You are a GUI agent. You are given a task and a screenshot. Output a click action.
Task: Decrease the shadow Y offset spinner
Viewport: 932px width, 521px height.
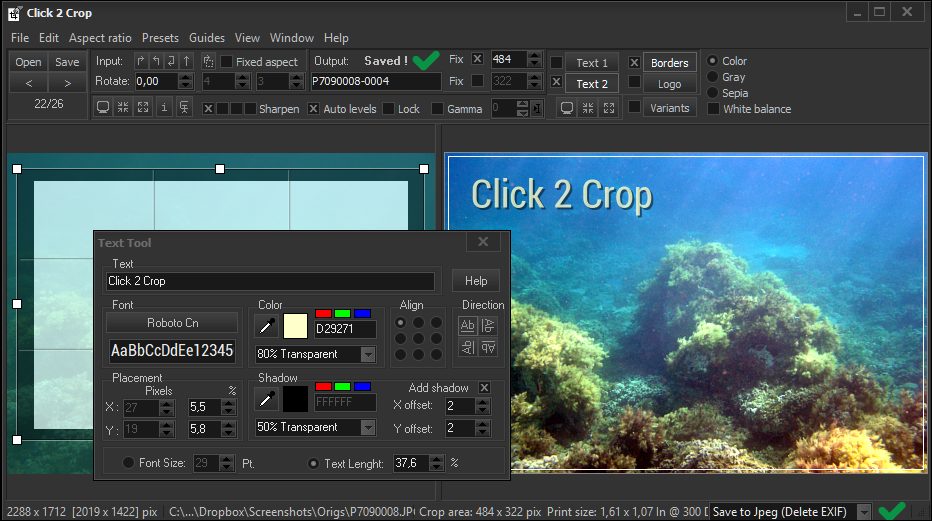[x=482, y=432]
